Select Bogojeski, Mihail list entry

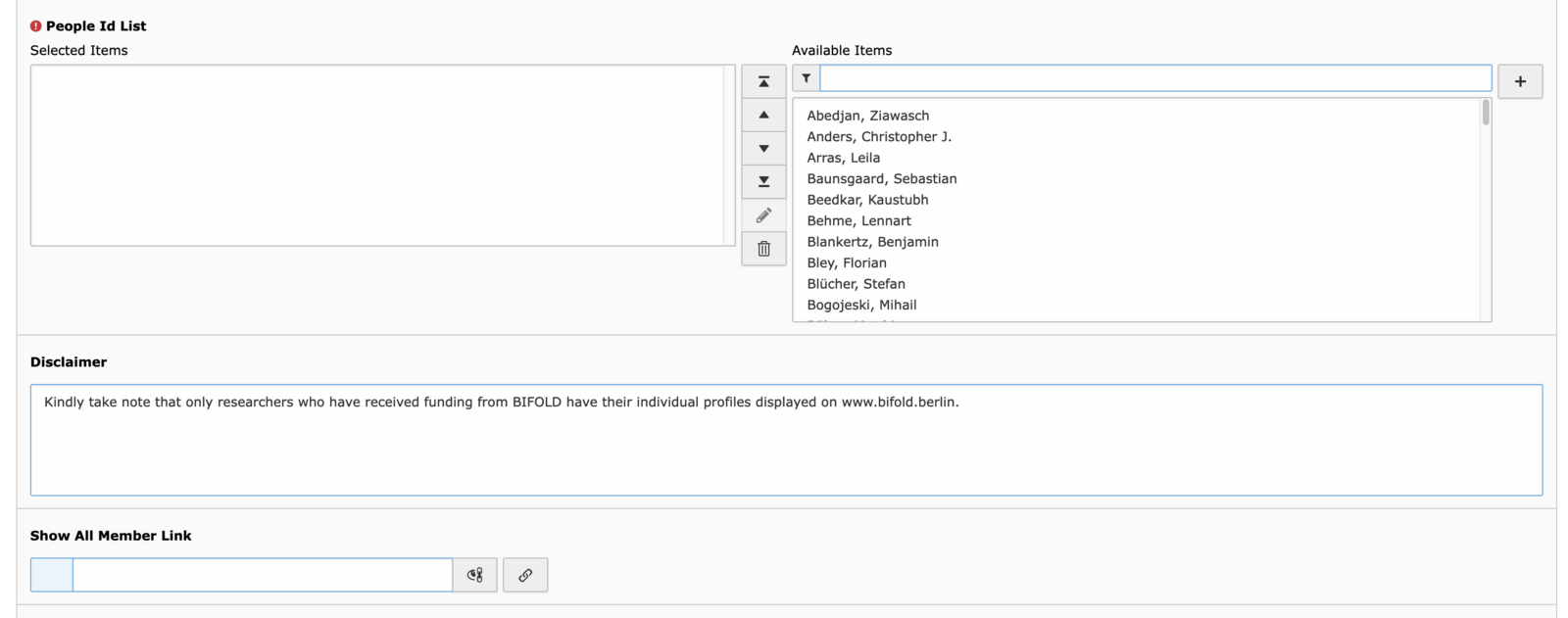pos(861,305)
